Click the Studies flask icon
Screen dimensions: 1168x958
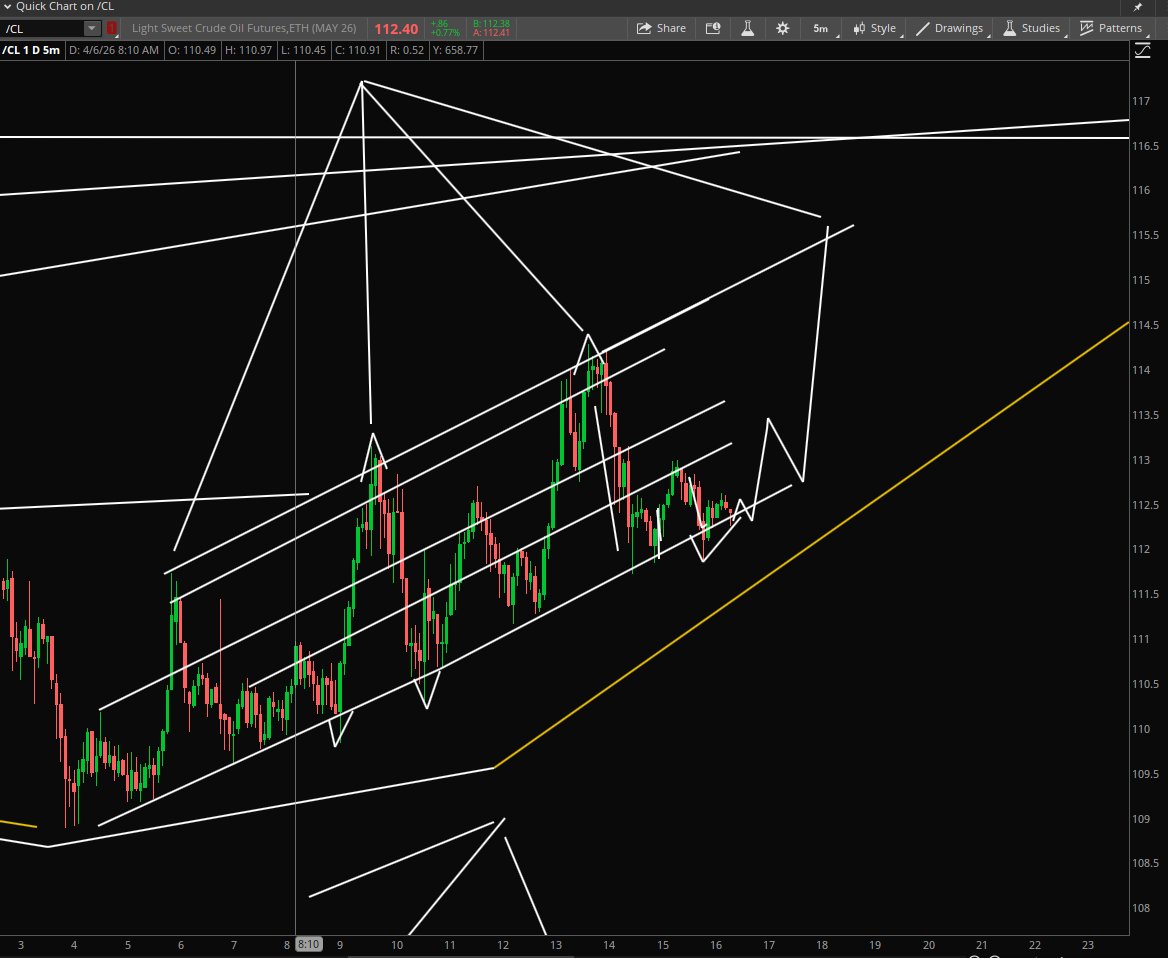click(1009, 28)
